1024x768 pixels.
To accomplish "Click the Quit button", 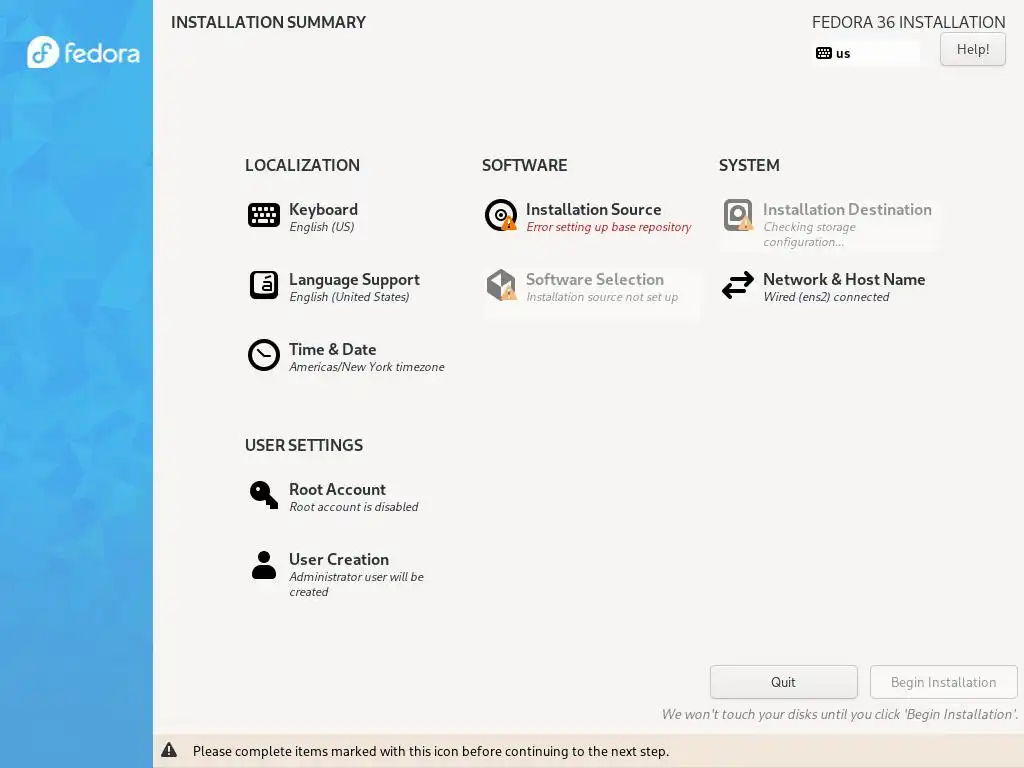I will (x=783, y=682).
